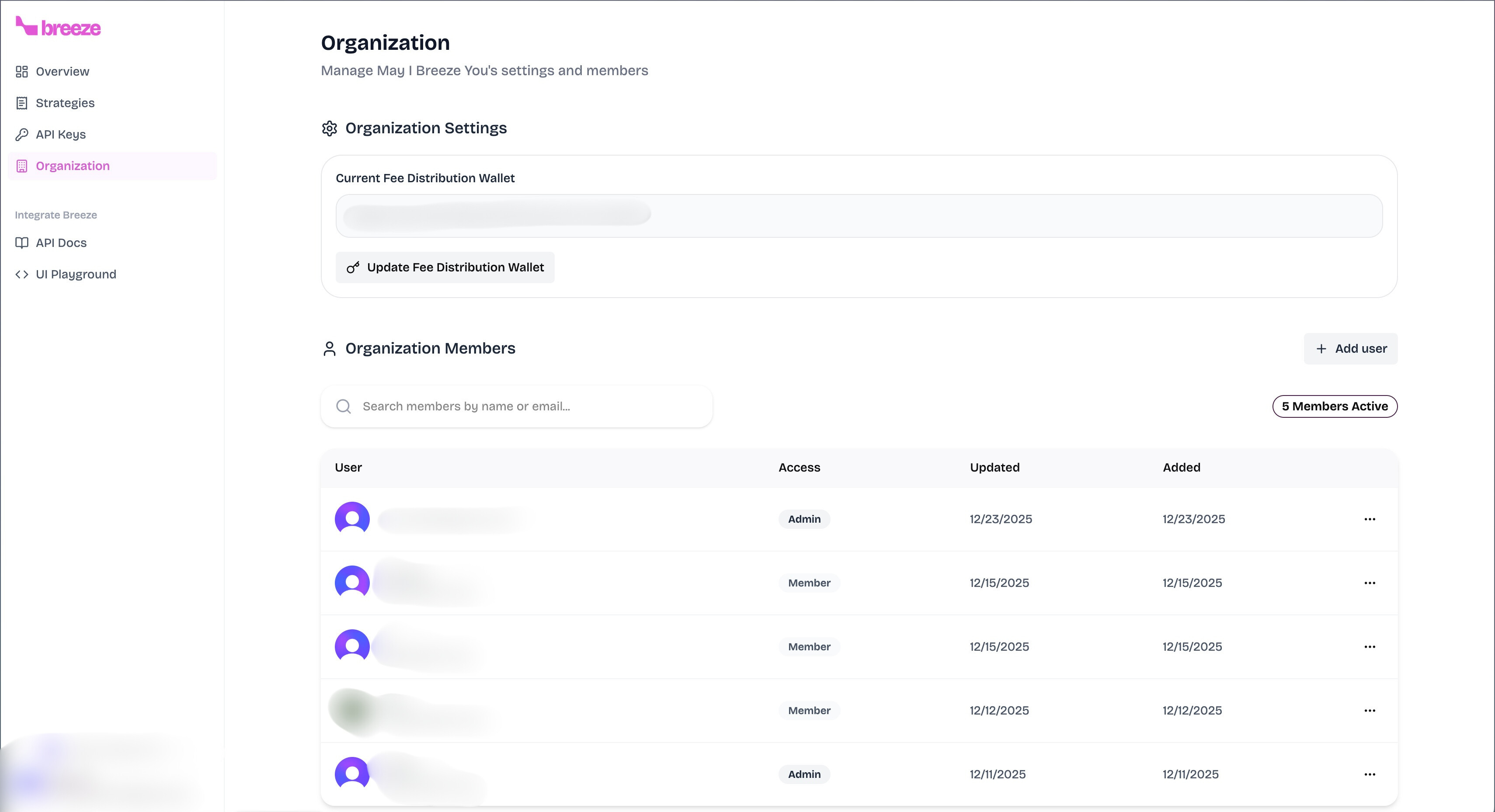
Task: Open the ellipsis menu for the first Admin row
Action: coord(1370,519)
